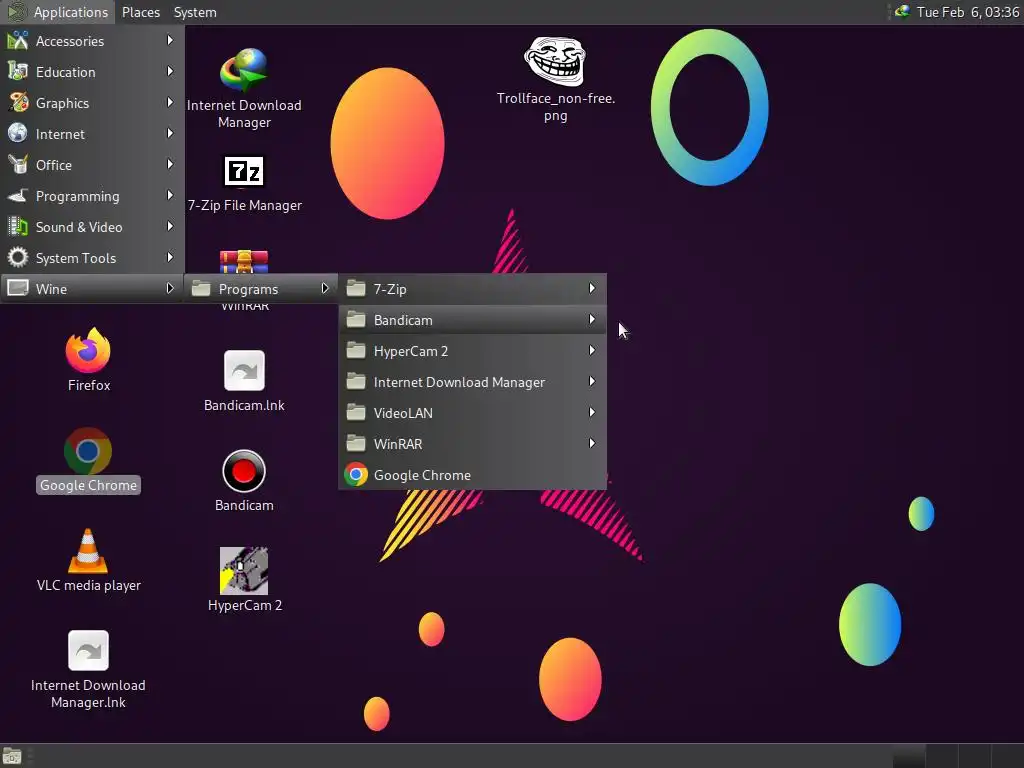Click the Accessories scissors icon

(18, 40)
